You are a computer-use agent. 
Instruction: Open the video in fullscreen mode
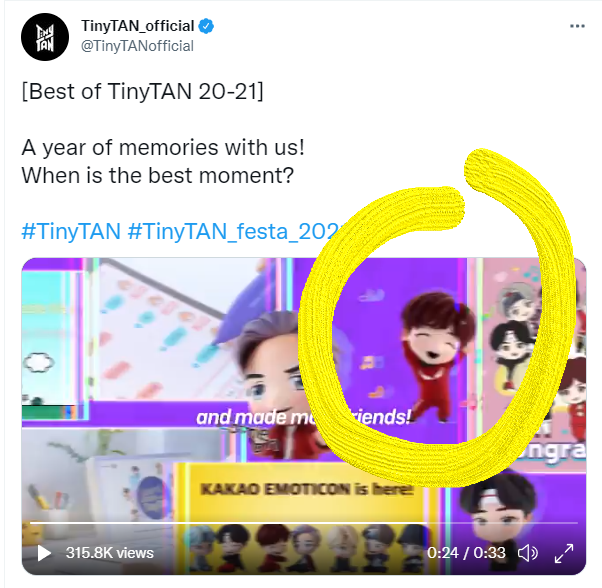coord(564,553)
